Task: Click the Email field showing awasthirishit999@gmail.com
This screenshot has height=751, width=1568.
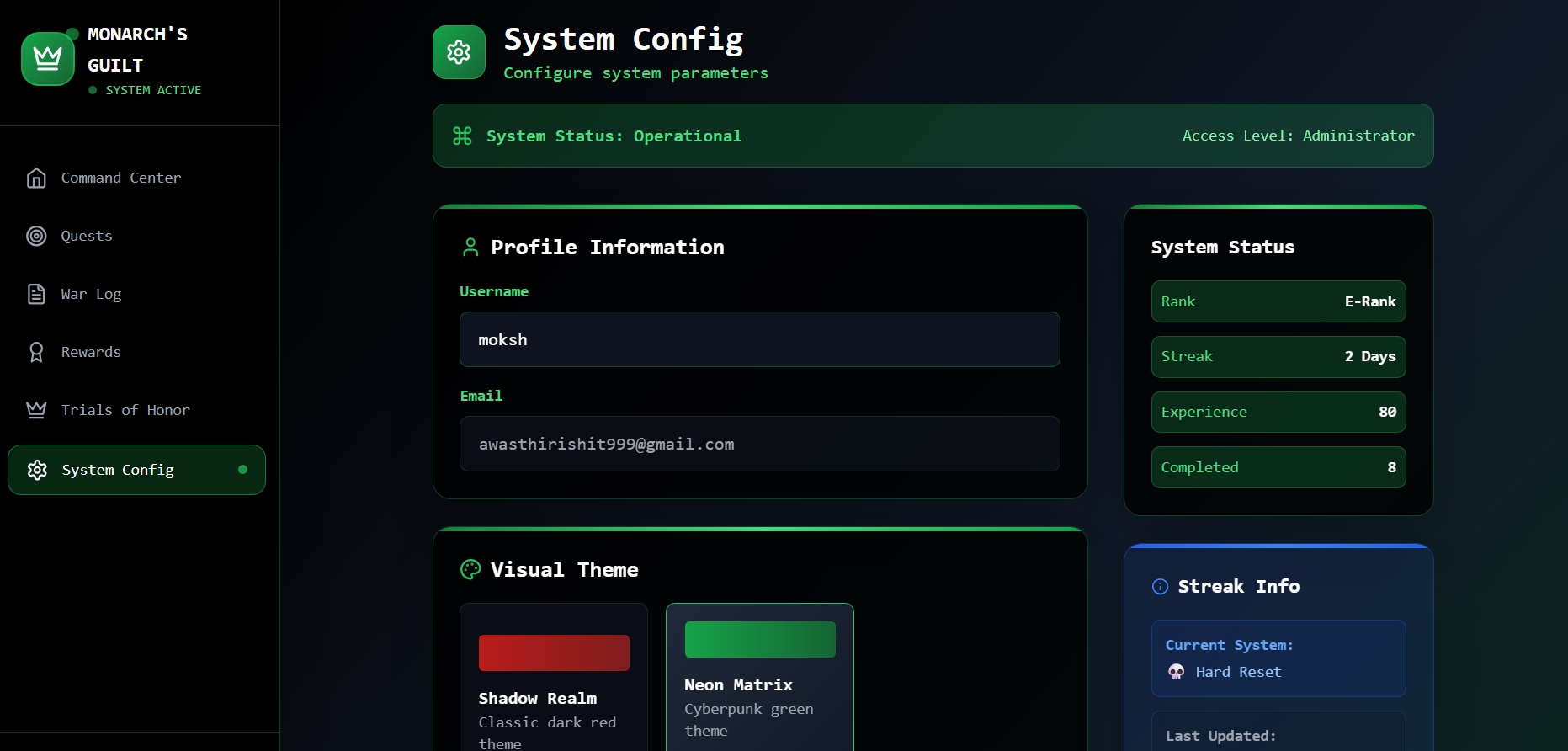Action: point(759,444)
